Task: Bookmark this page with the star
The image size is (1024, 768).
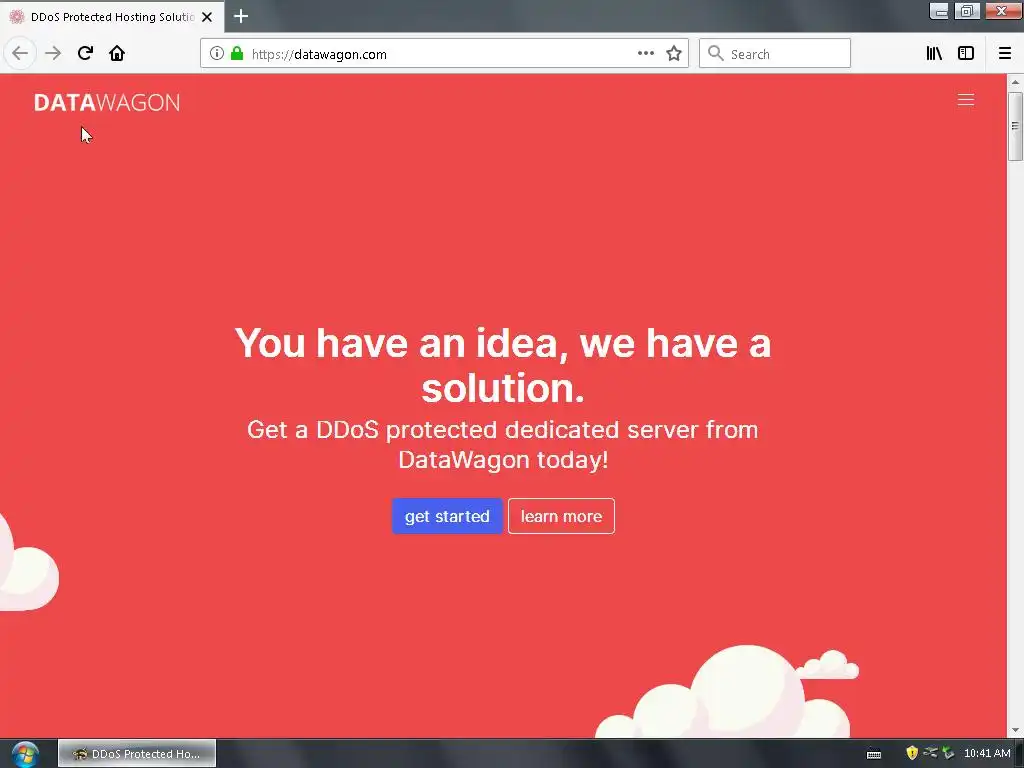Action: coord(674,54)
